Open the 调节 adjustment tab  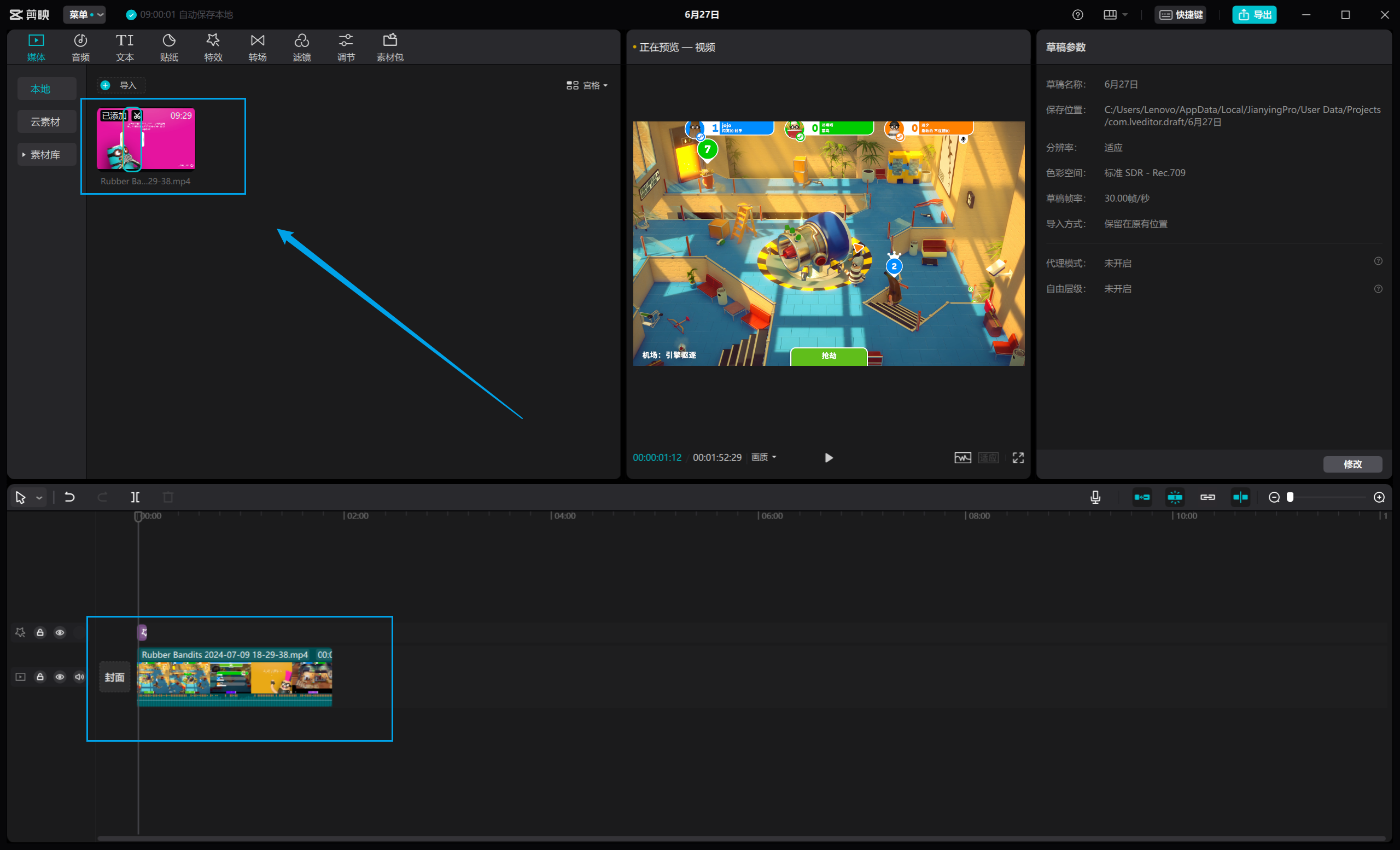[346, 47]
